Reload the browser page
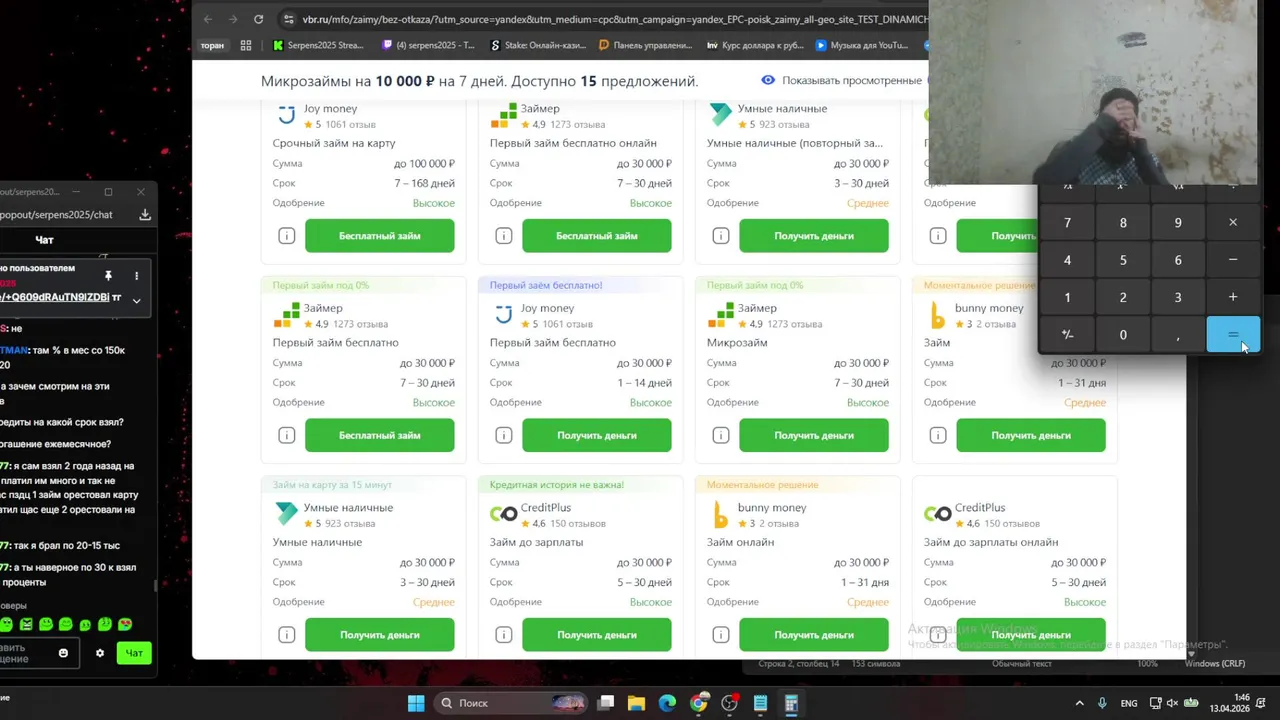1280x720 pixels. pyautogui.click(x=258, y=19)
